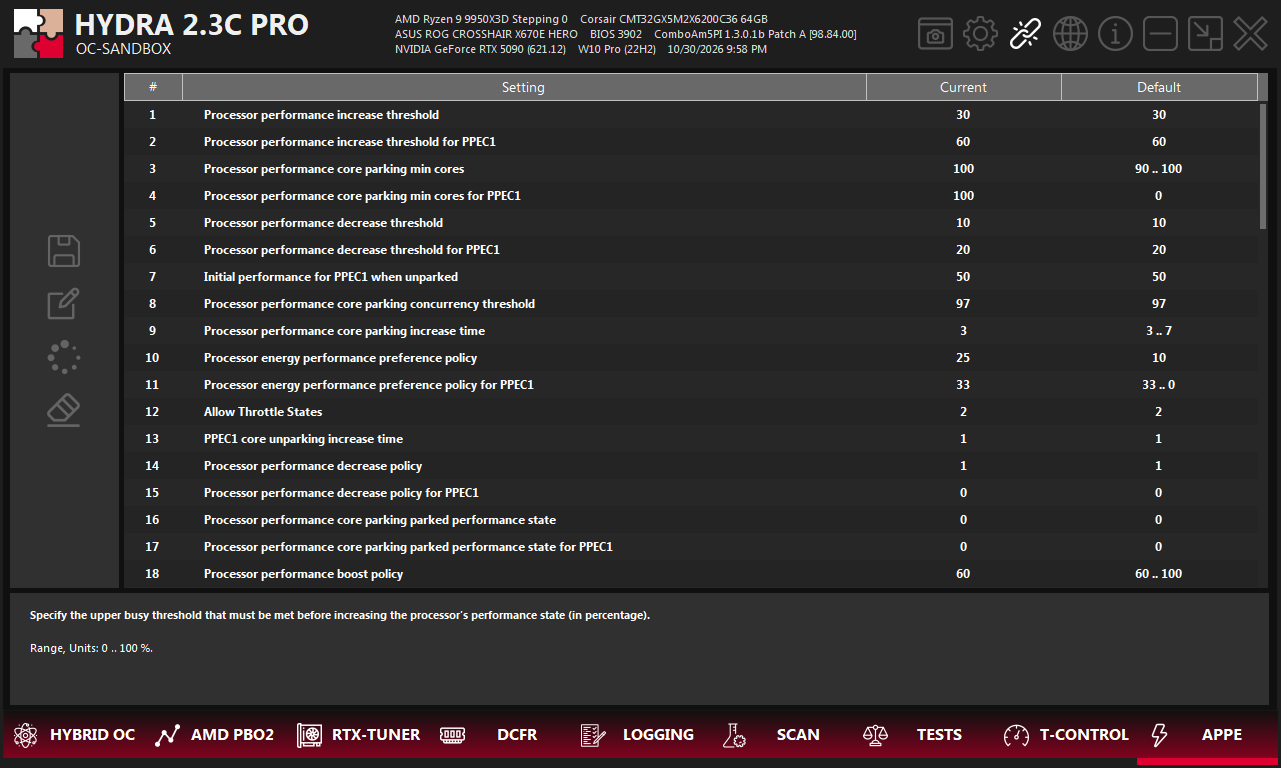Click the edit pencil icon in sidebar
The height and width of the screenshot is (768, 1281).
(64, 304)
